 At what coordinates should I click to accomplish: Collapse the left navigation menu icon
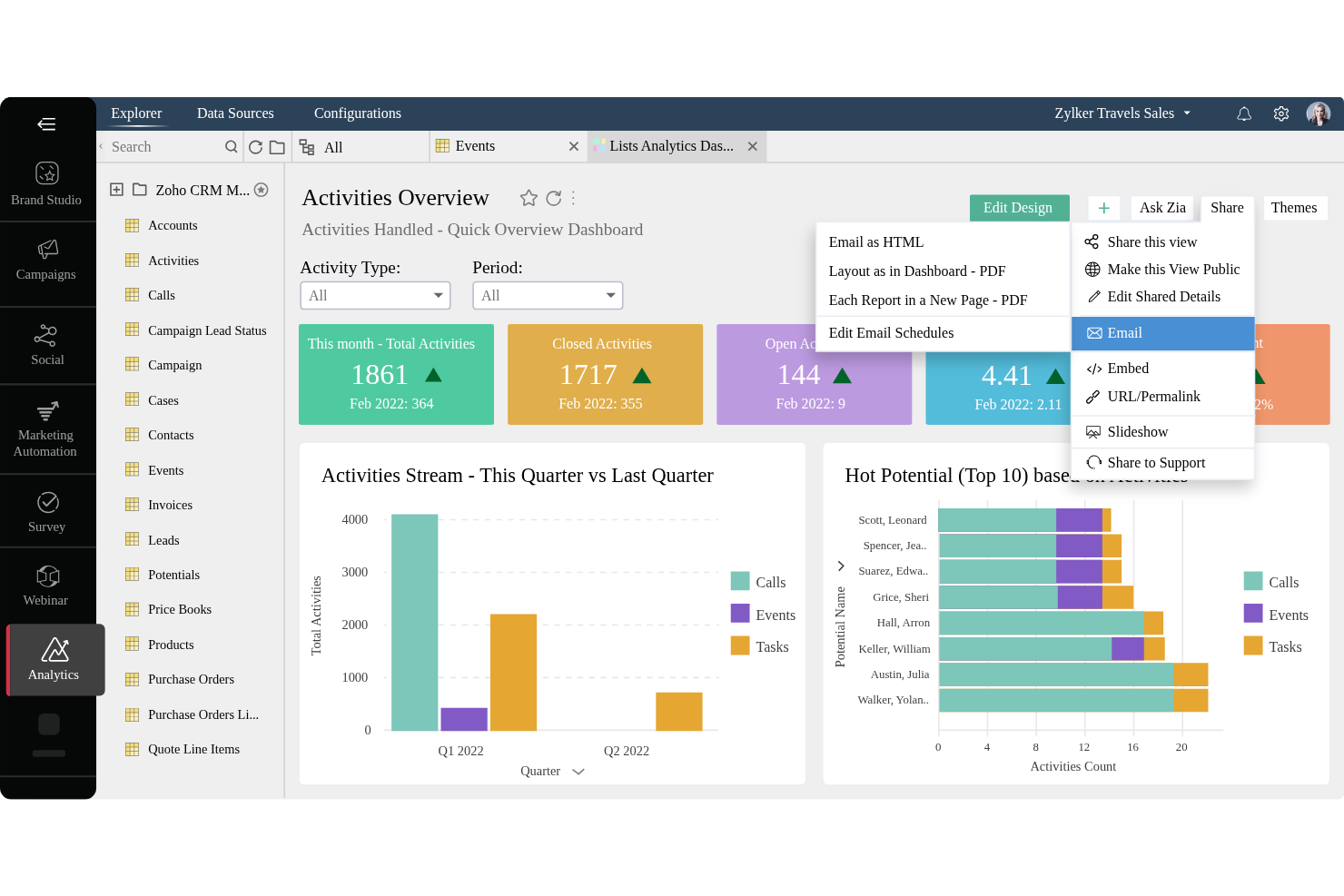46,124
